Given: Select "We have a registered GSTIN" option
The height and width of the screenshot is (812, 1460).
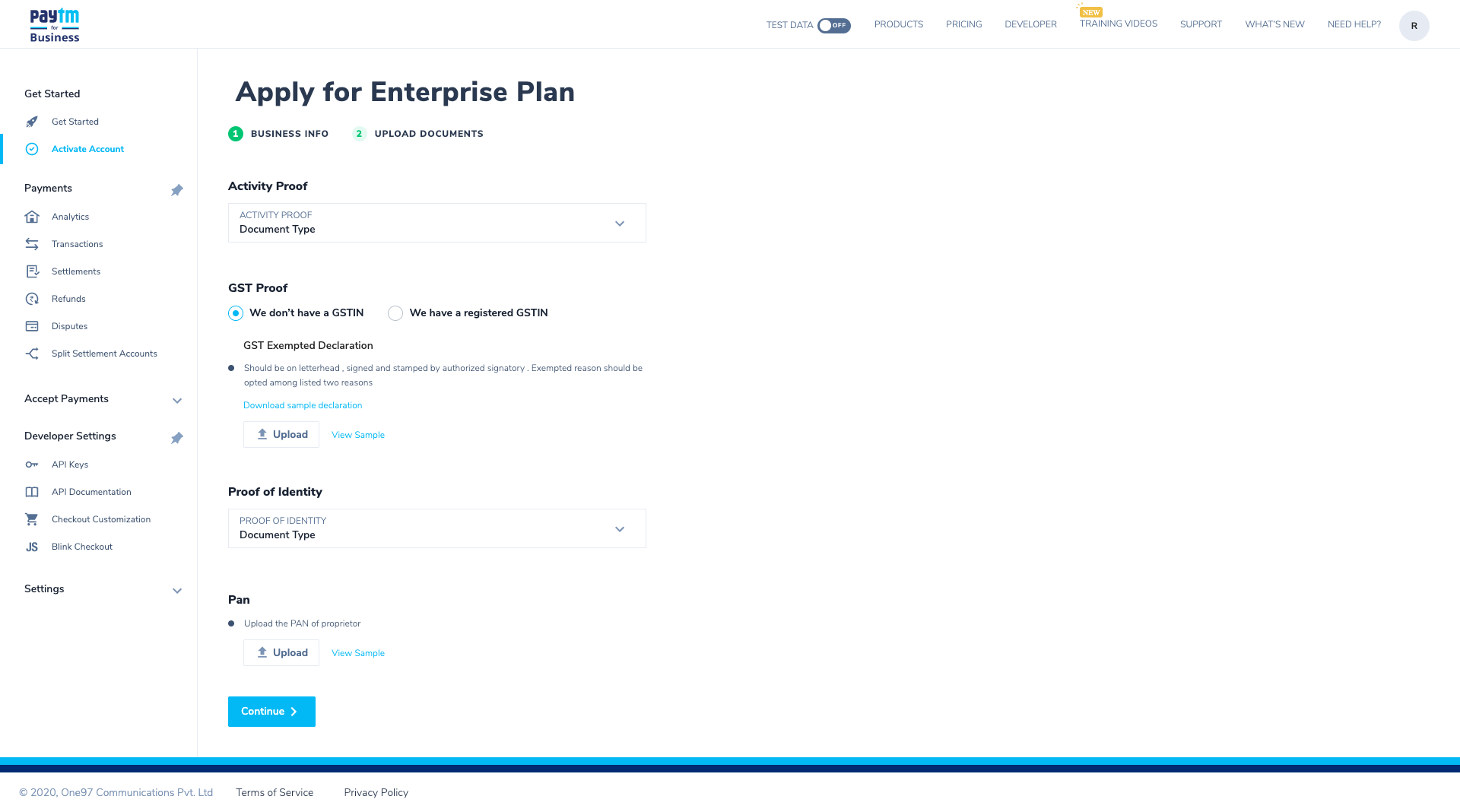Looking at the screenshot, I should (x=395, y=313).
